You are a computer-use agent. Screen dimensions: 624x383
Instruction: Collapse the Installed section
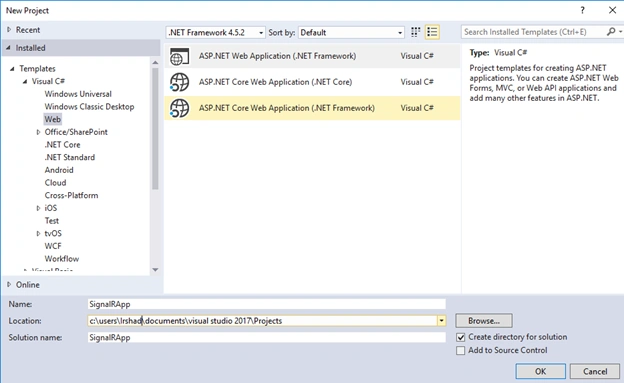click(x=8, y=48)
